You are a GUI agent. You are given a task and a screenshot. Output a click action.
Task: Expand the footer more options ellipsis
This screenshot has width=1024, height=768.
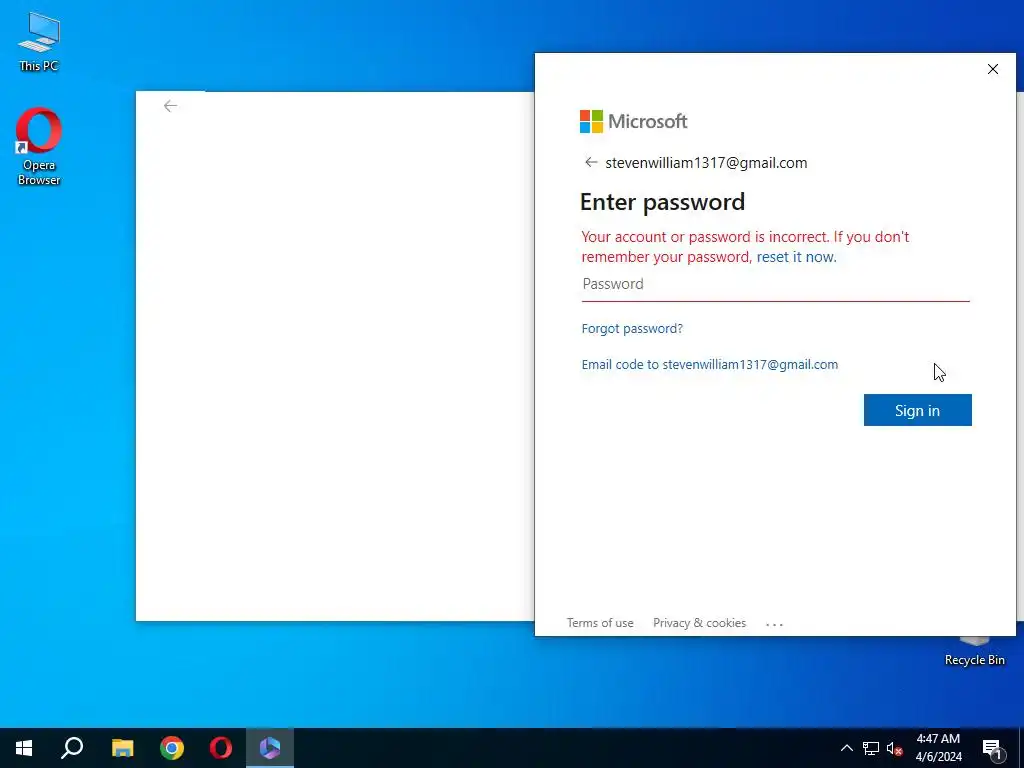774,624
